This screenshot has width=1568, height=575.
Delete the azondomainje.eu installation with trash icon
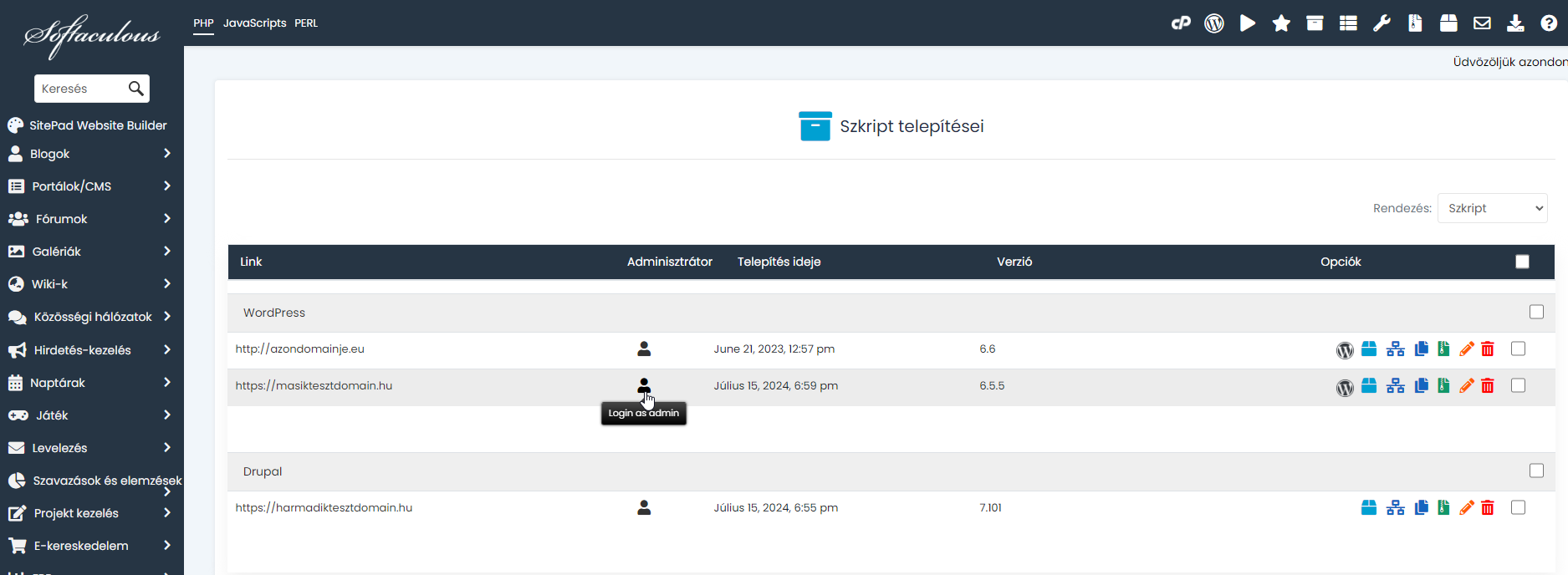[1487, 349]
